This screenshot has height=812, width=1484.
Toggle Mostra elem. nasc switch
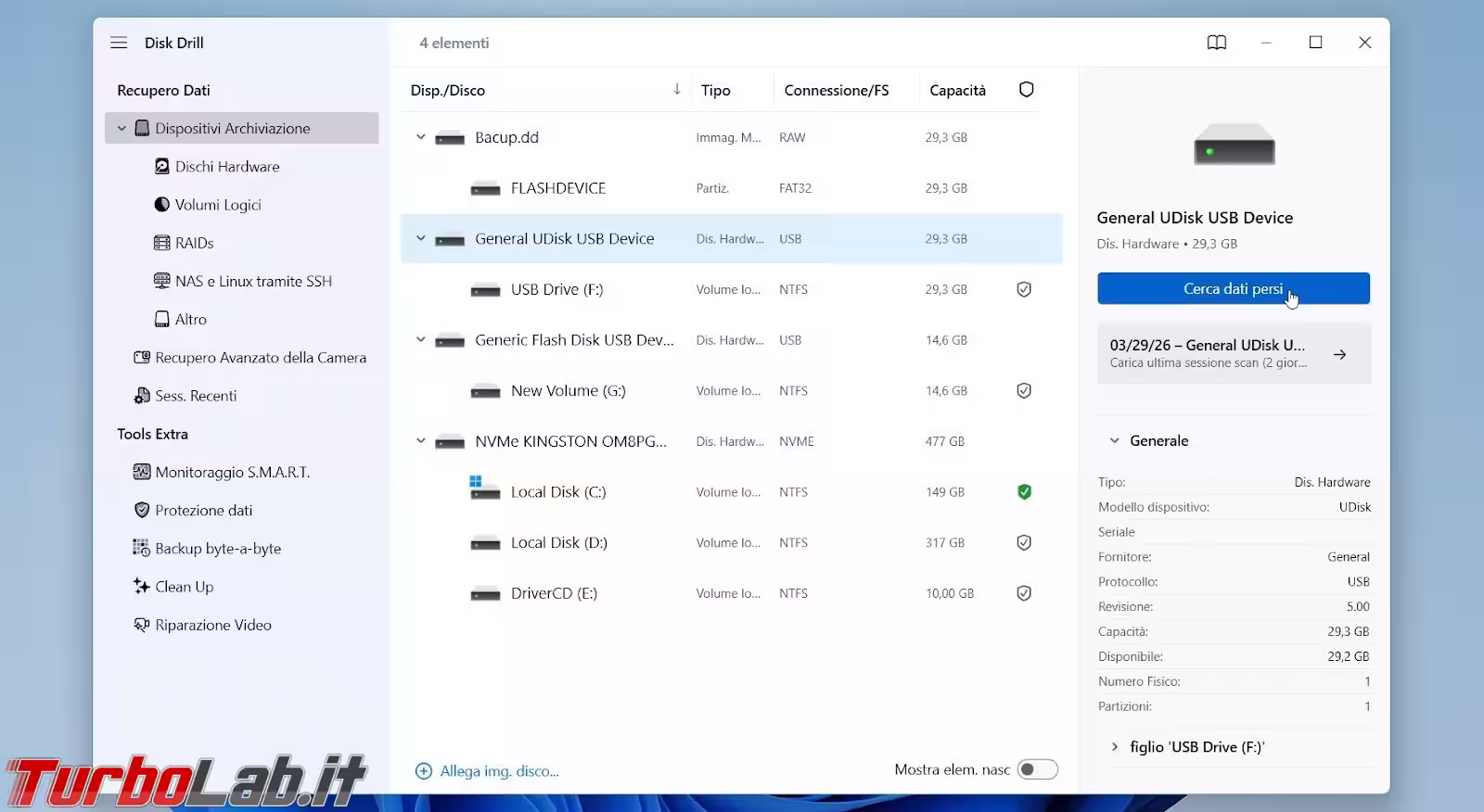[x=1038, y=769]
